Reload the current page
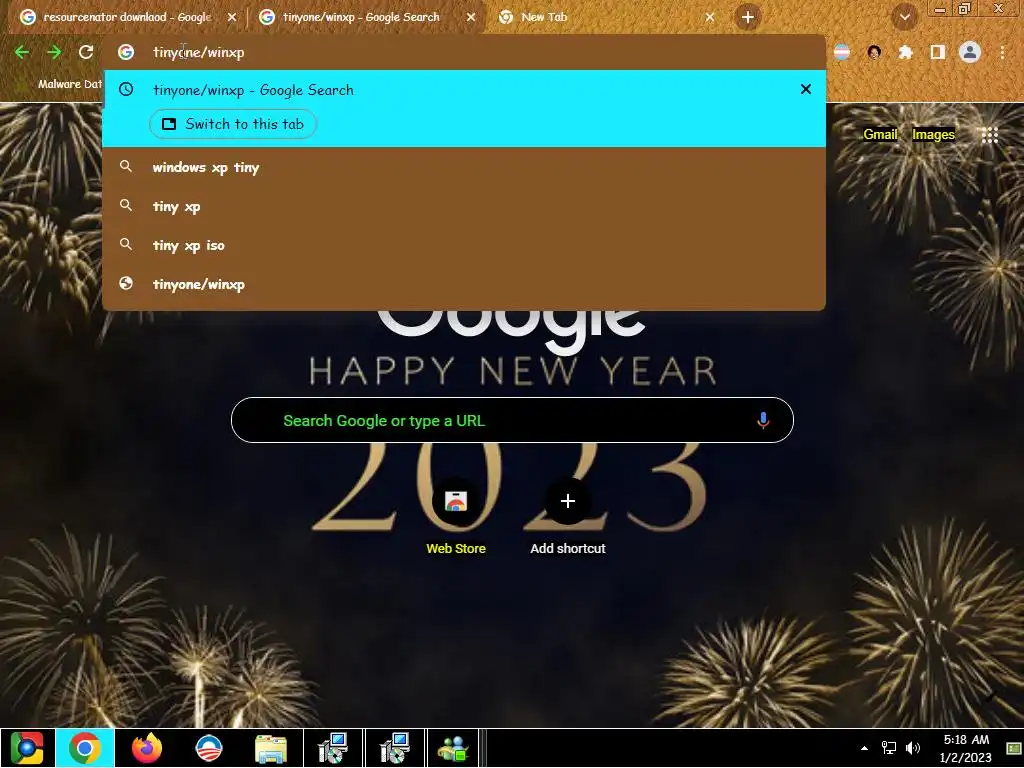The image size is (1024, 768). 86,52
